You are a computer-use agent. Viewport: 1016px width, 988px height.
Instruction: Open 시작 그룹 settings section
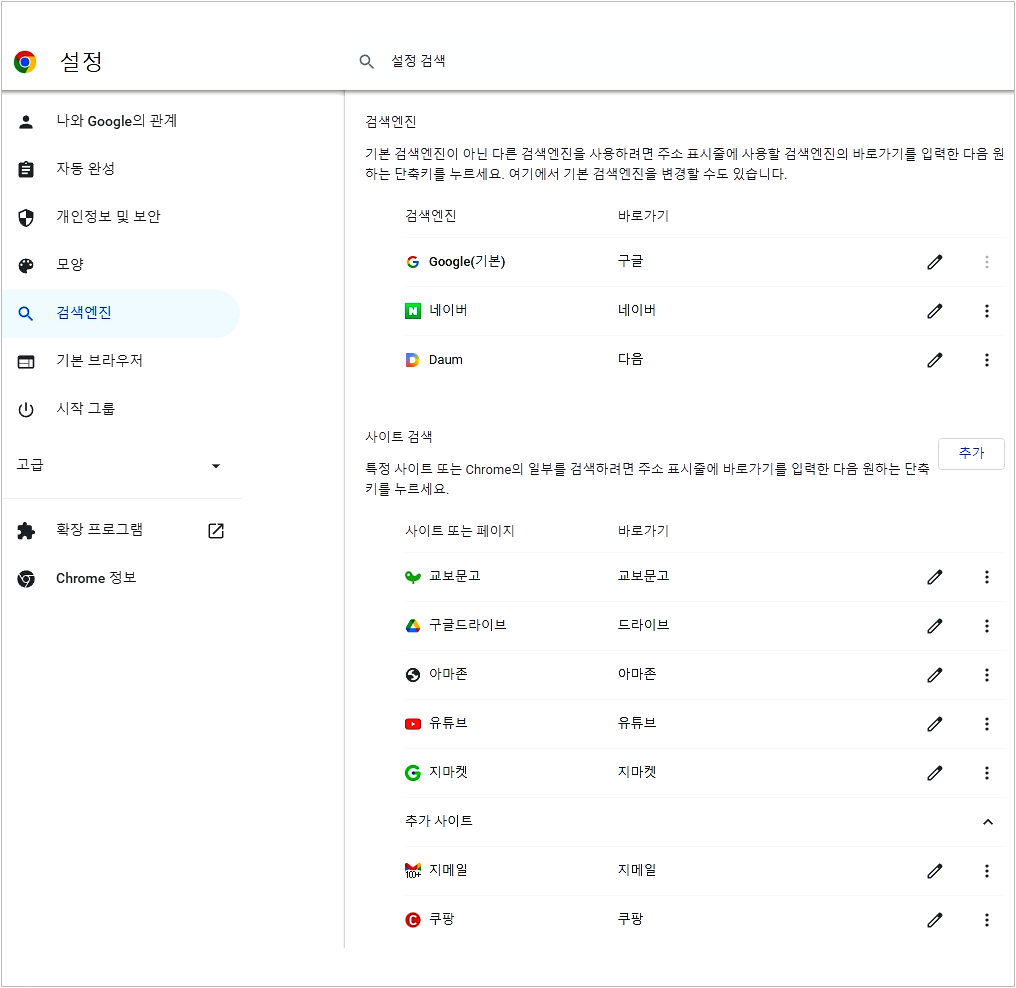coord(121,409)
